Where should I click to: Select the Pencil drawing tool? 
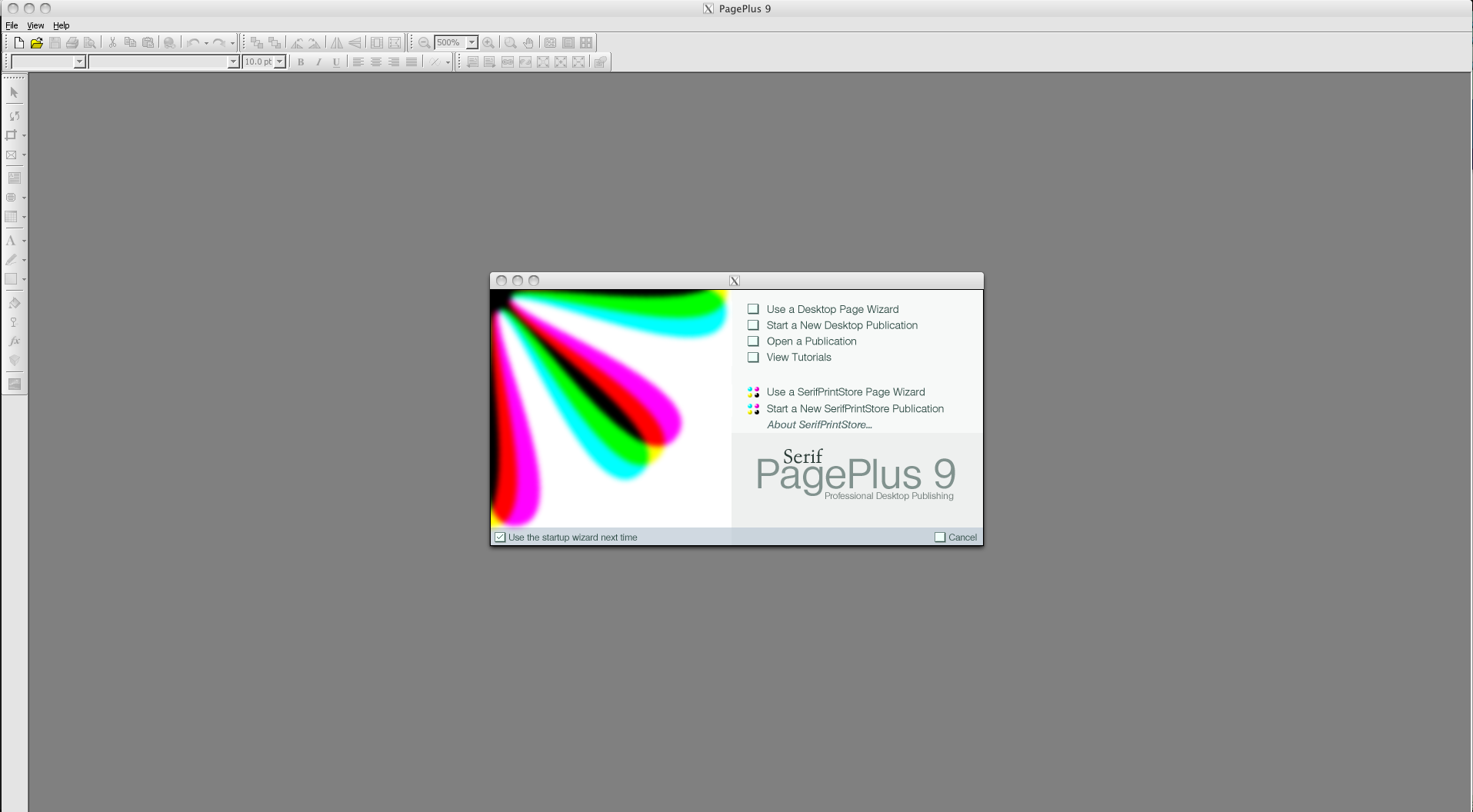[12, 260]
